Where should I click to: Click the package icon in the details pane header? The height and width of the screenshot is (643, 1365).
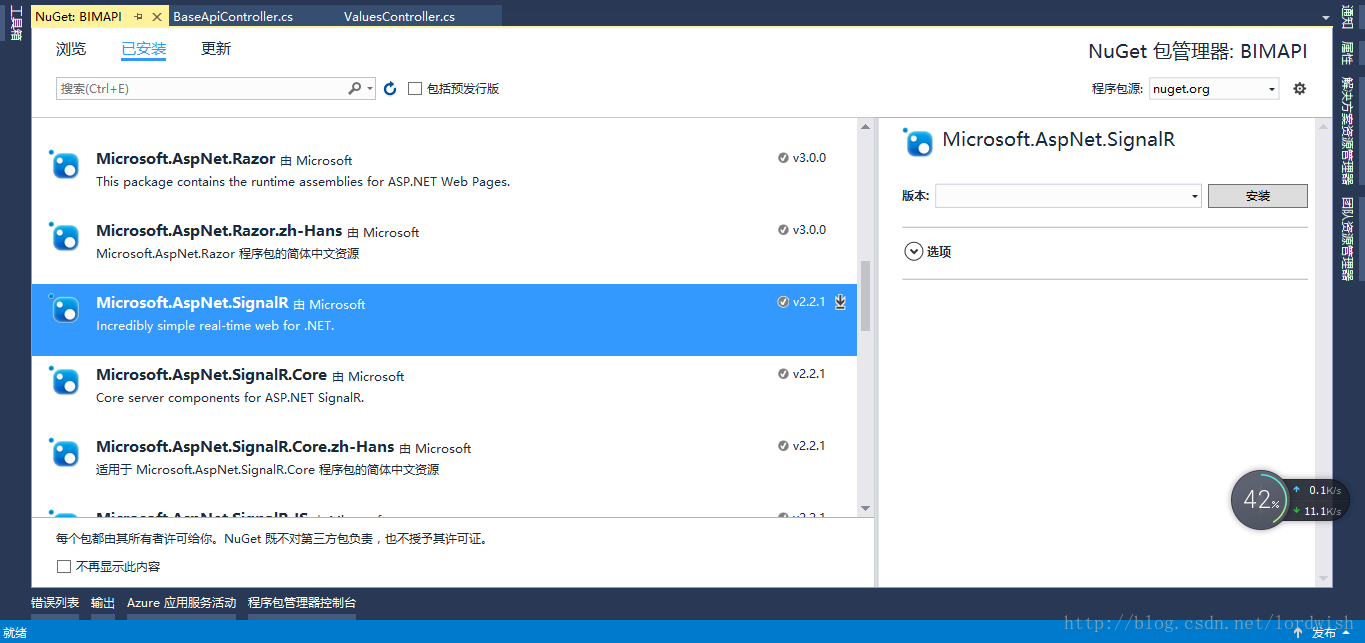(x=918, y=143)
